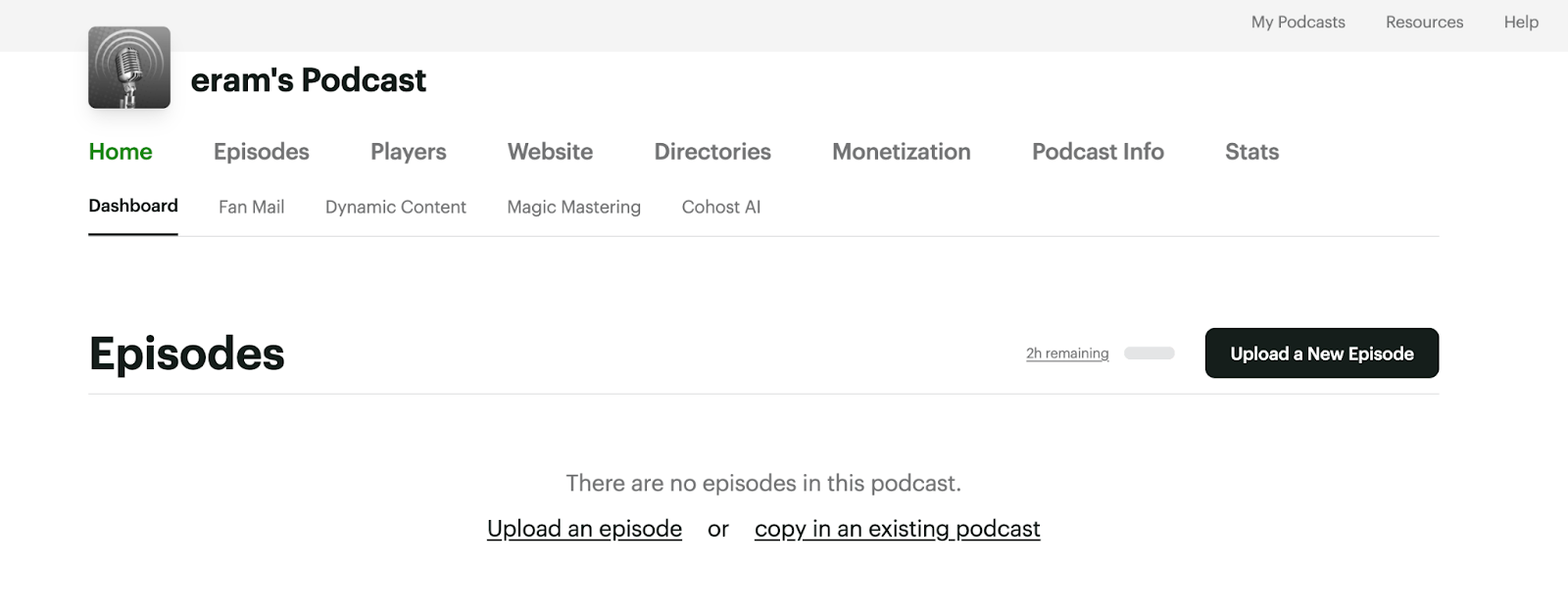Go to the Website tab
Viewport: 1568px width, 614px height.
[x=550, y=152]
